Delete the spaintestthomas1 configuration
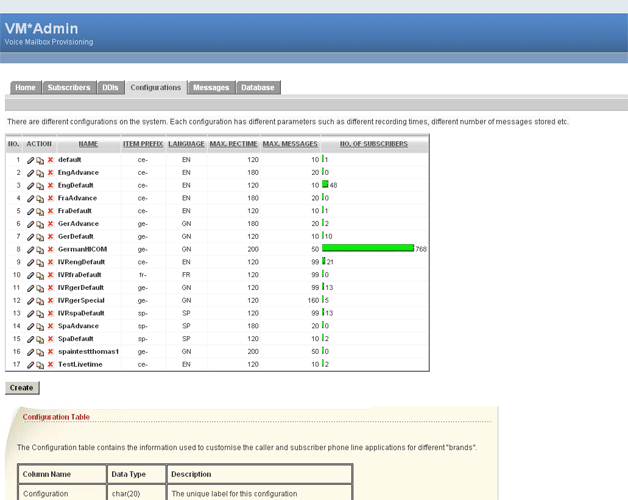Viewport: 628px width, 500px height. [50, 352]
